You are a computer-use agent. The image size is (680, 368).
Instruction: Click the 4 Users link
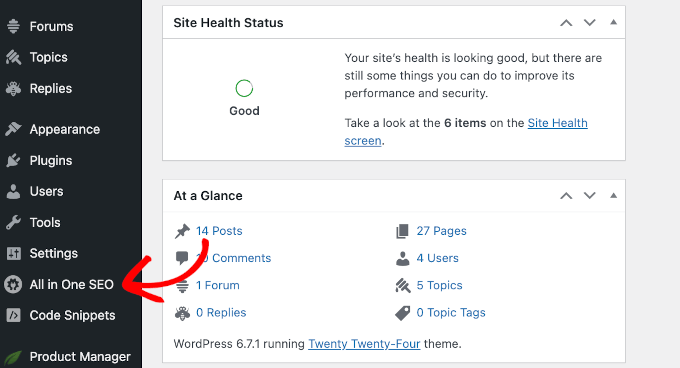coord(438,258)
